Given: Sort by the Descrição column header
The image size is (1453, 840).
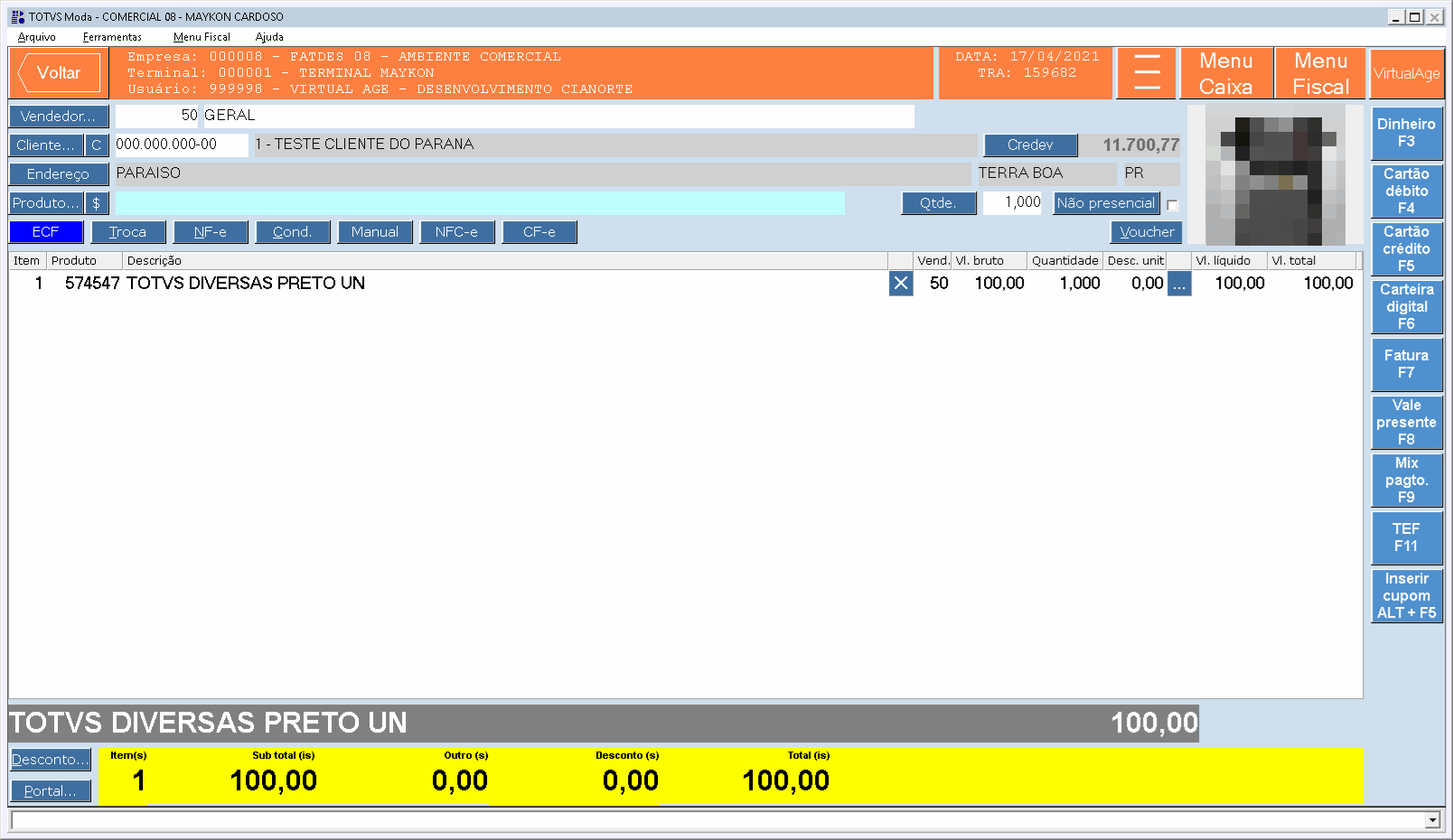Looking at the screenshot, I should click(505, 261).
